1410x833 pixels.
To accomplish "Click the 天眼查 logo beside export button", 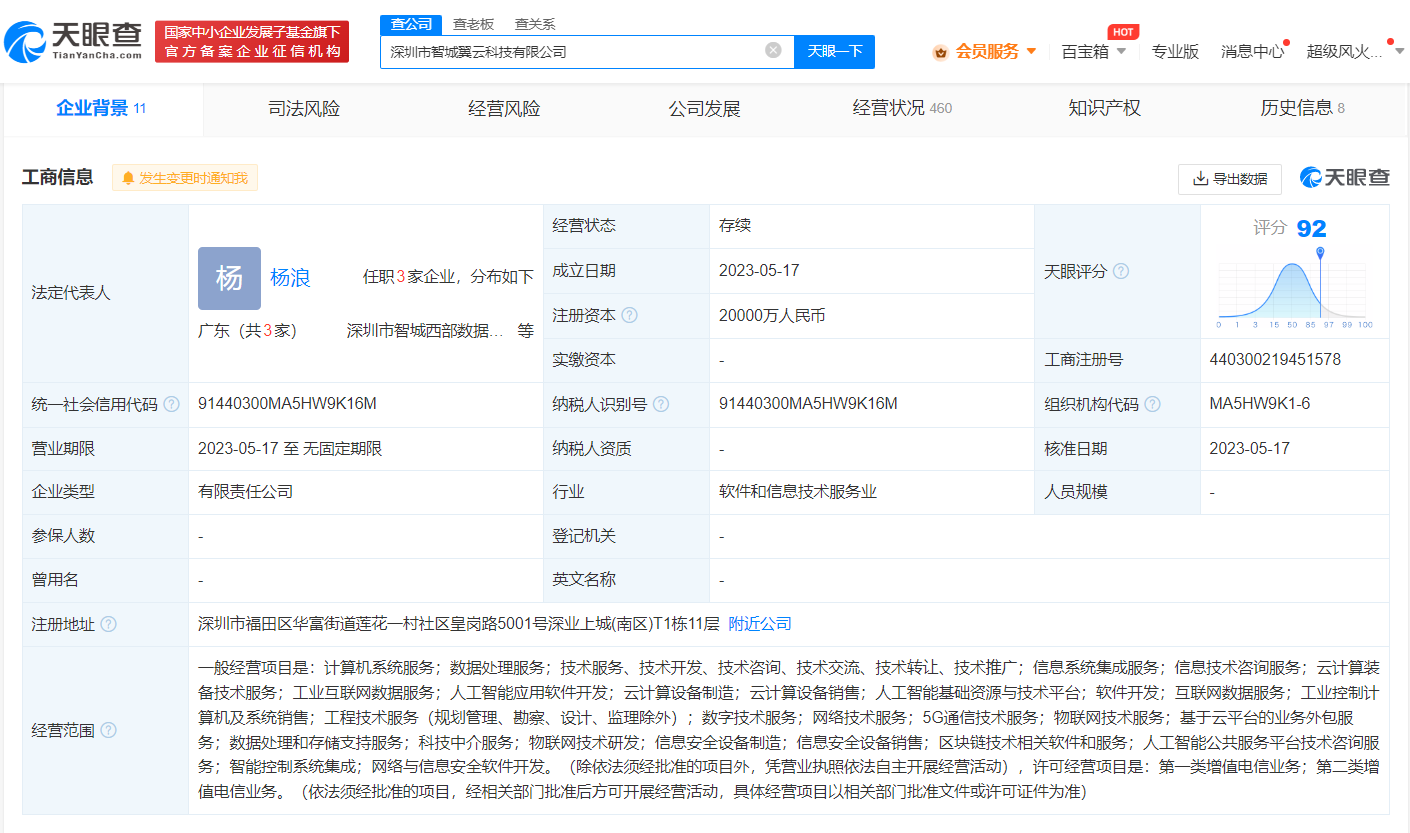I will coord(1344,178).
